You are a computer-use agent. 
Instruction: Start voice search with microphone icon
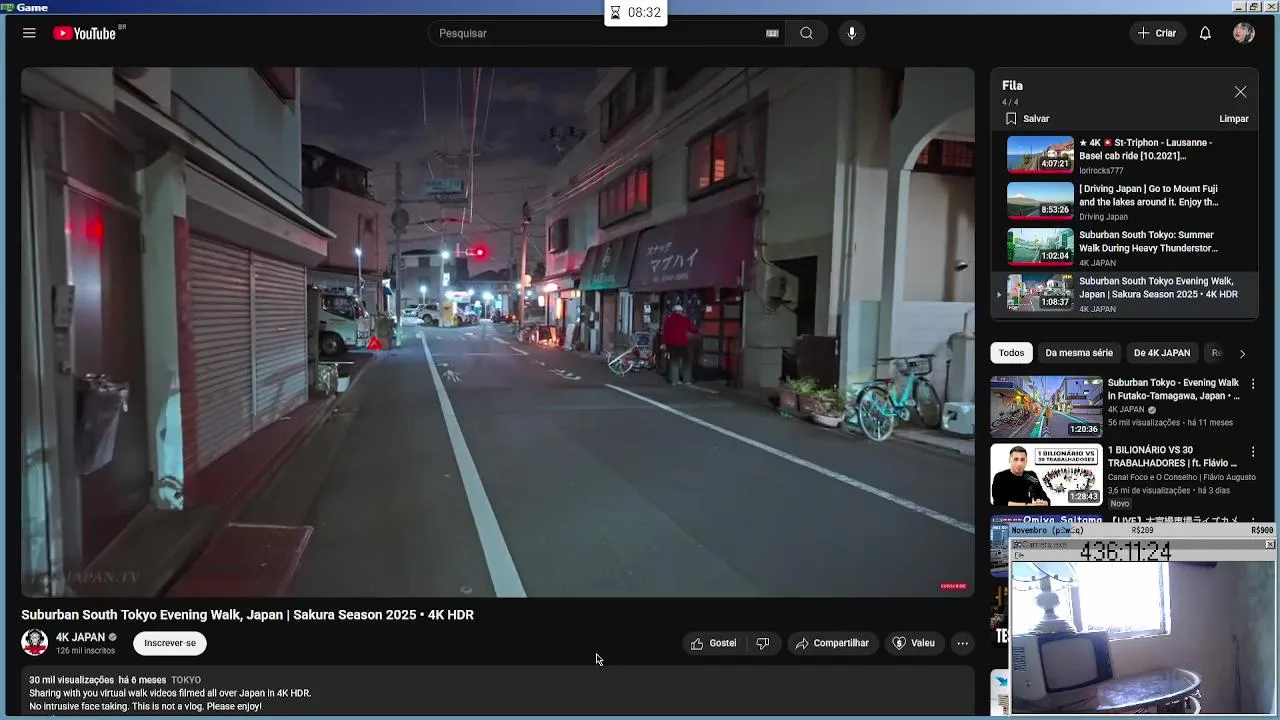coord(852,33)
